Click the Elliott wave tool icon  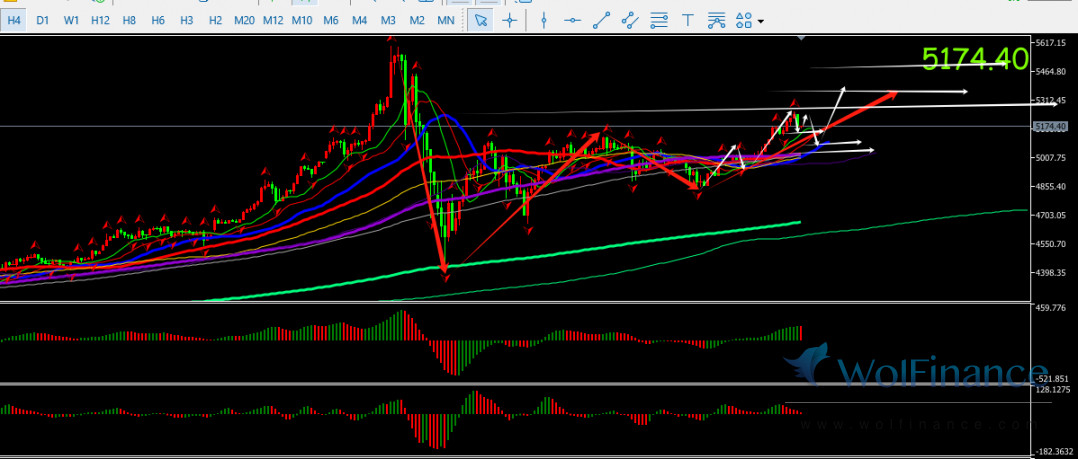tap(716, 20)
